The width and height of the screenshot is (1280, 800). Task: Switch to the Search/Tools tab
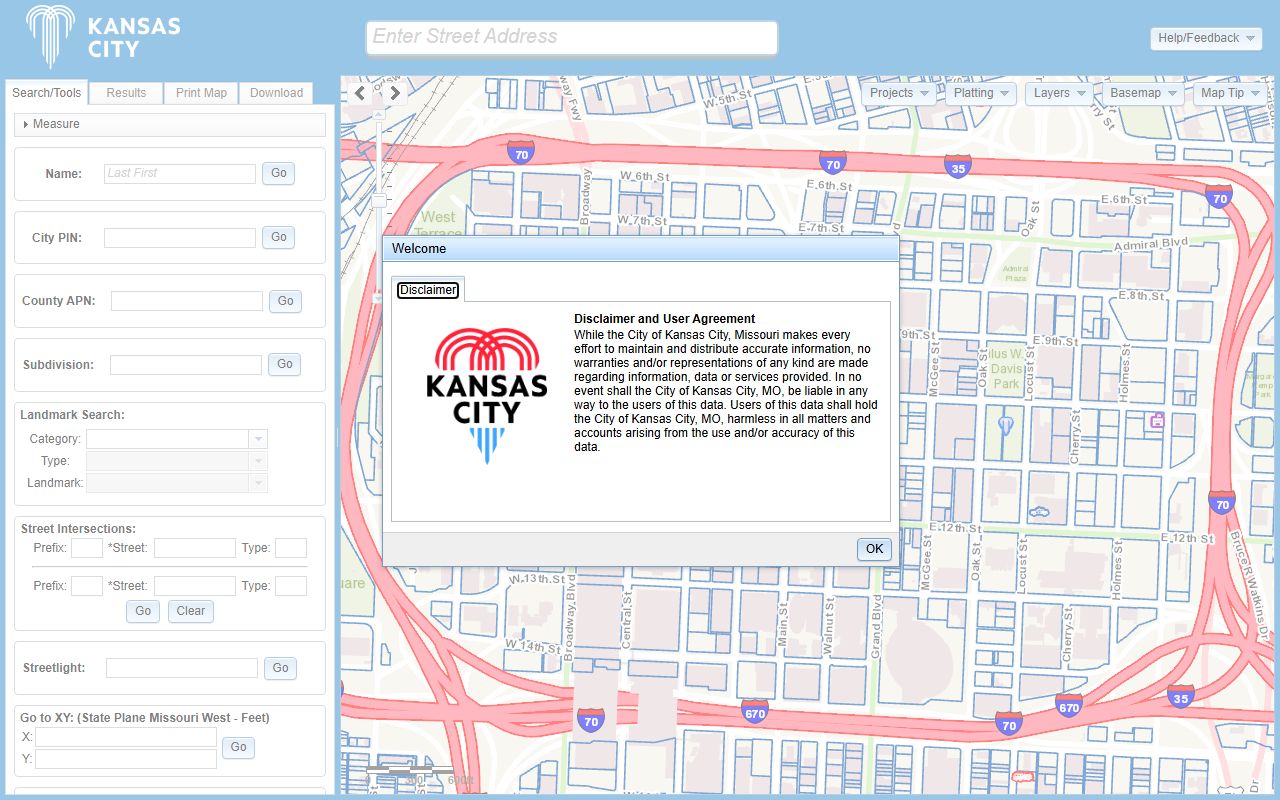pyautogui.click(x=46, y=93)
